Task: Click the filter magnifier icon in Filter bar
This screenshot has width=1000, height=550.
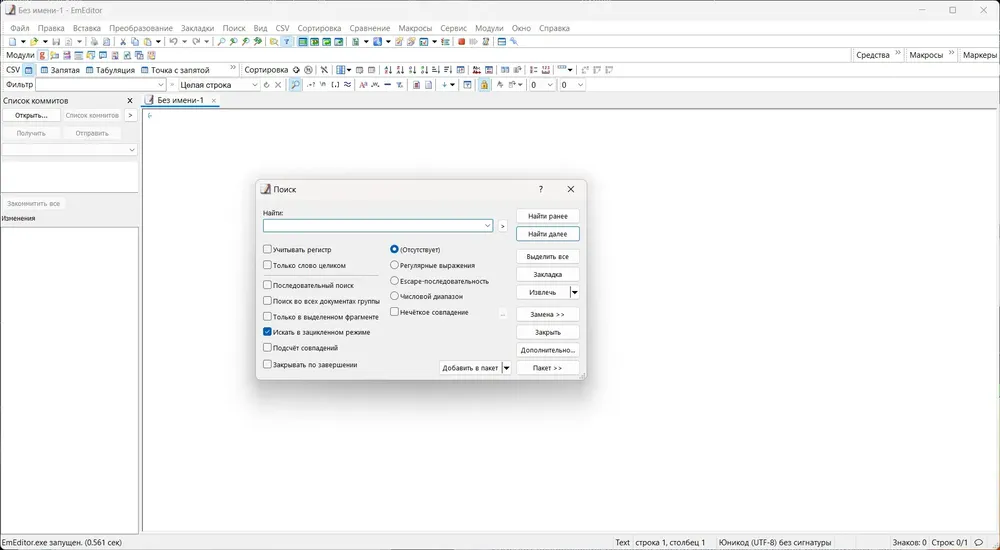Action: click(x=295, y=85)
